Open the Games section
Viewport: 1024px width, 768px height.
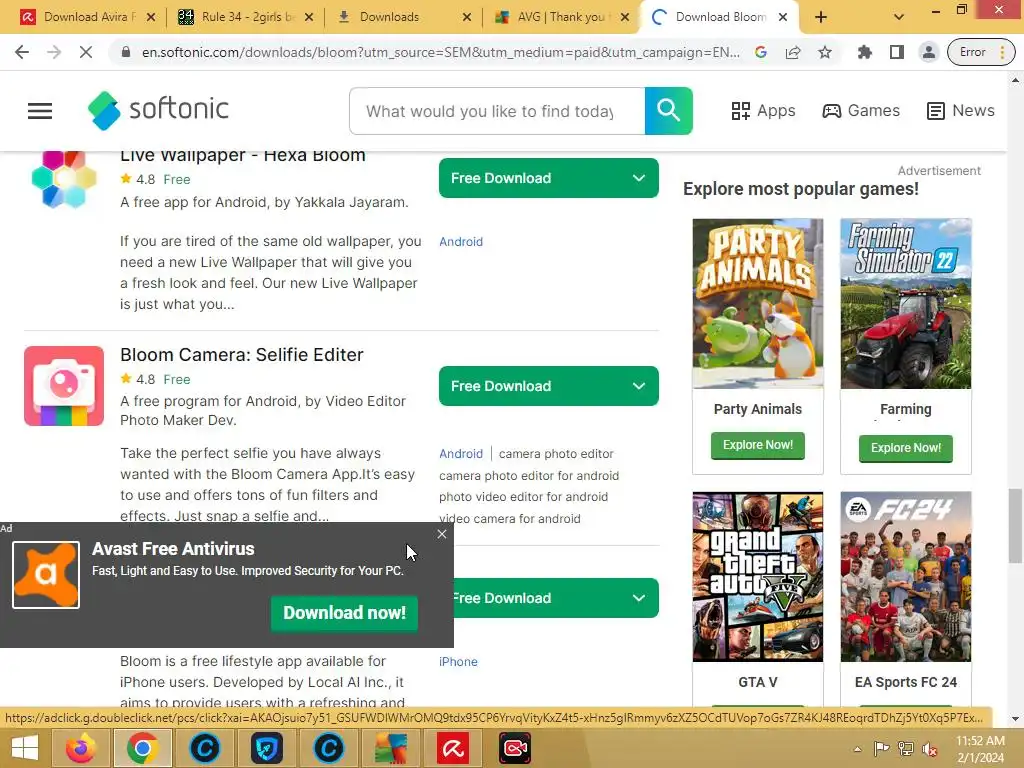coord(861,110)
